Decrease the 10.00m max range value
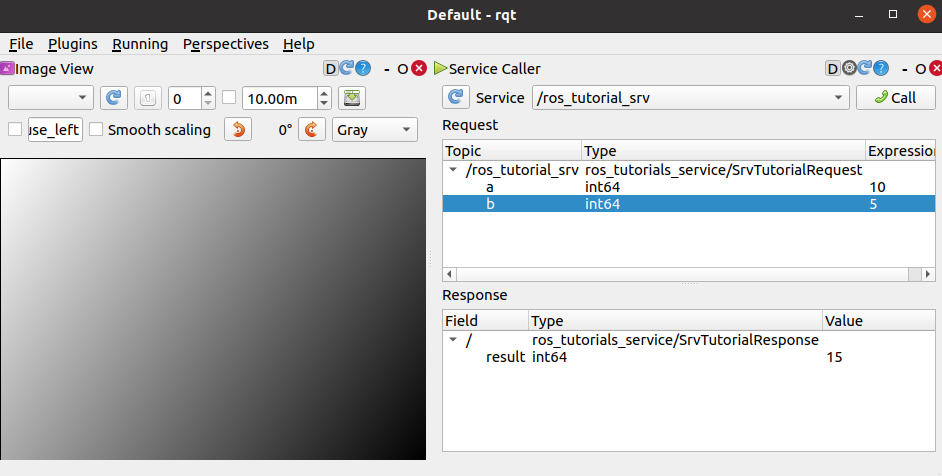 tap(324, 103)
